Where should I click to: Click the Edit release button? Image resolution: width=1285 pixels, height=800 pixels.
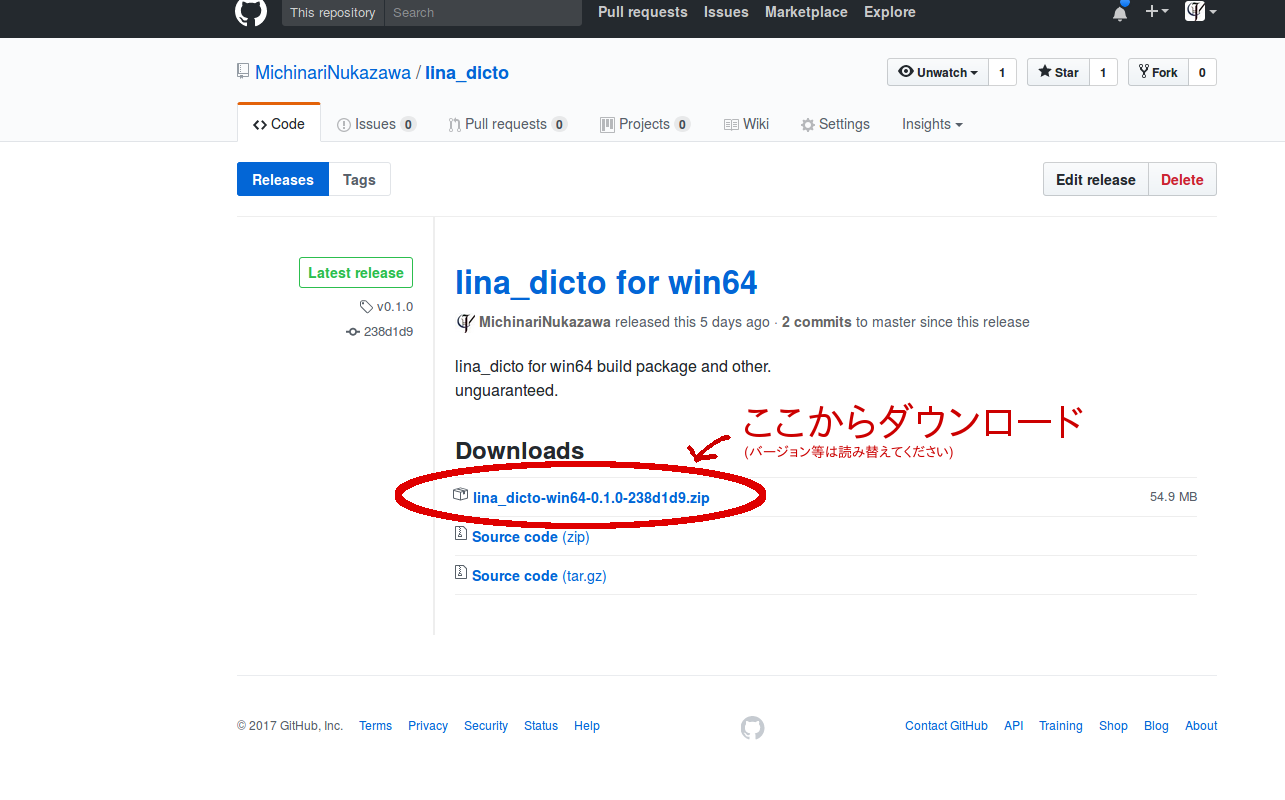click(x=1096, y=180)
